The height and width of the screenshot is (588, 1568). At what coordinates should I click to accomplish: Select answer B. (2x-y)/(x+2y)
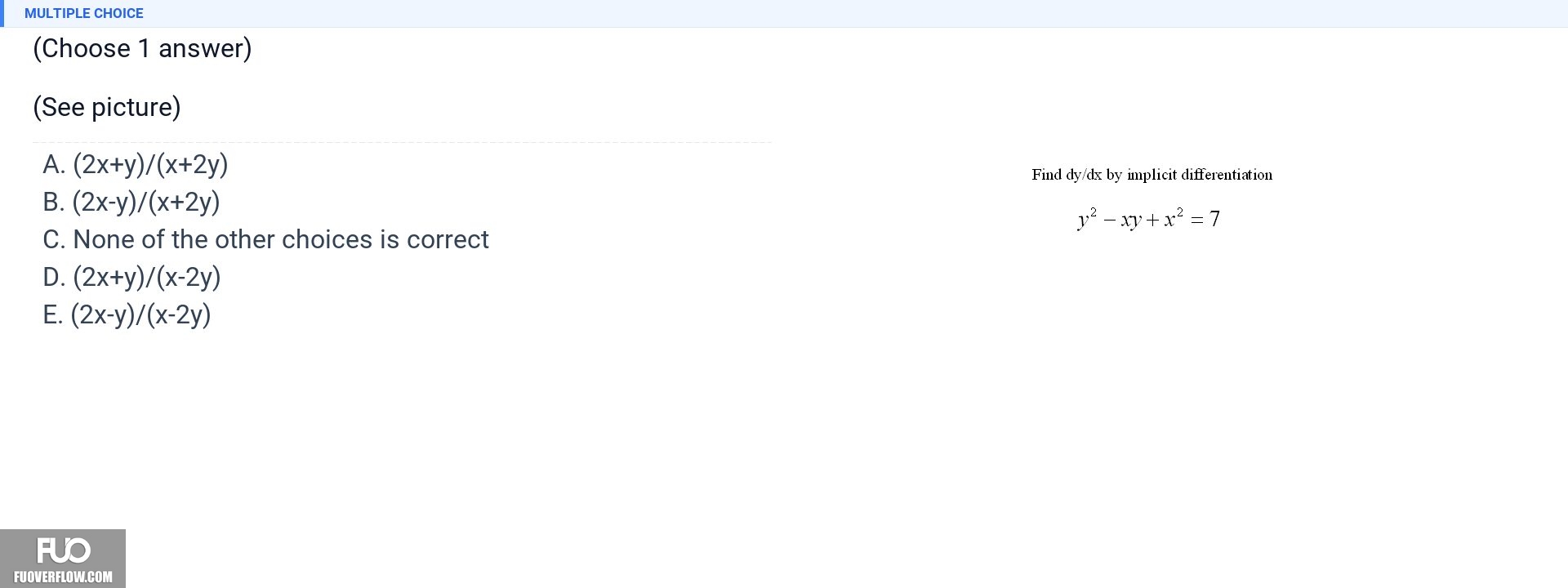[131, 202]
